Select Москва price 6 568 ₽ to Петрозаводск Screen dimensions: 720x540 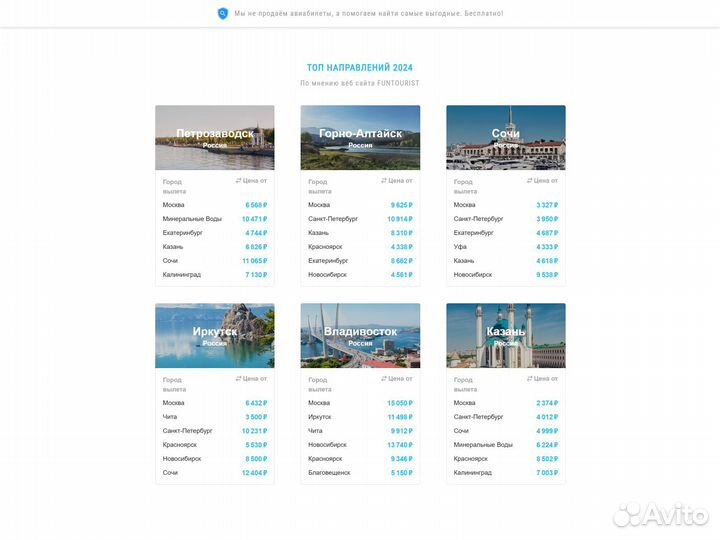click(255, 205)
